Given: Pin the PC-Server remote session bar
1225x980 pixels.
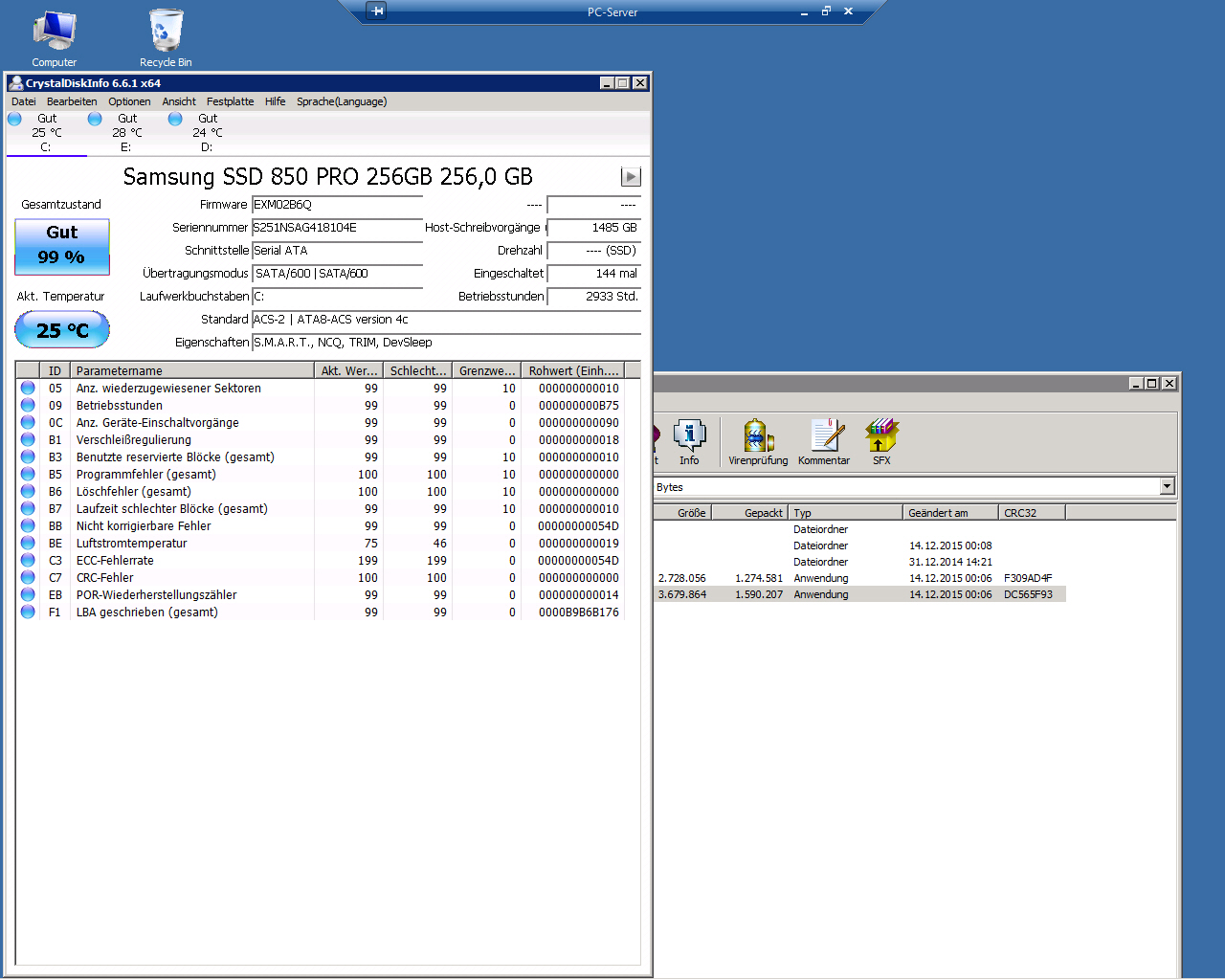Looking at the screenshot, I should [x=377, y=11].
